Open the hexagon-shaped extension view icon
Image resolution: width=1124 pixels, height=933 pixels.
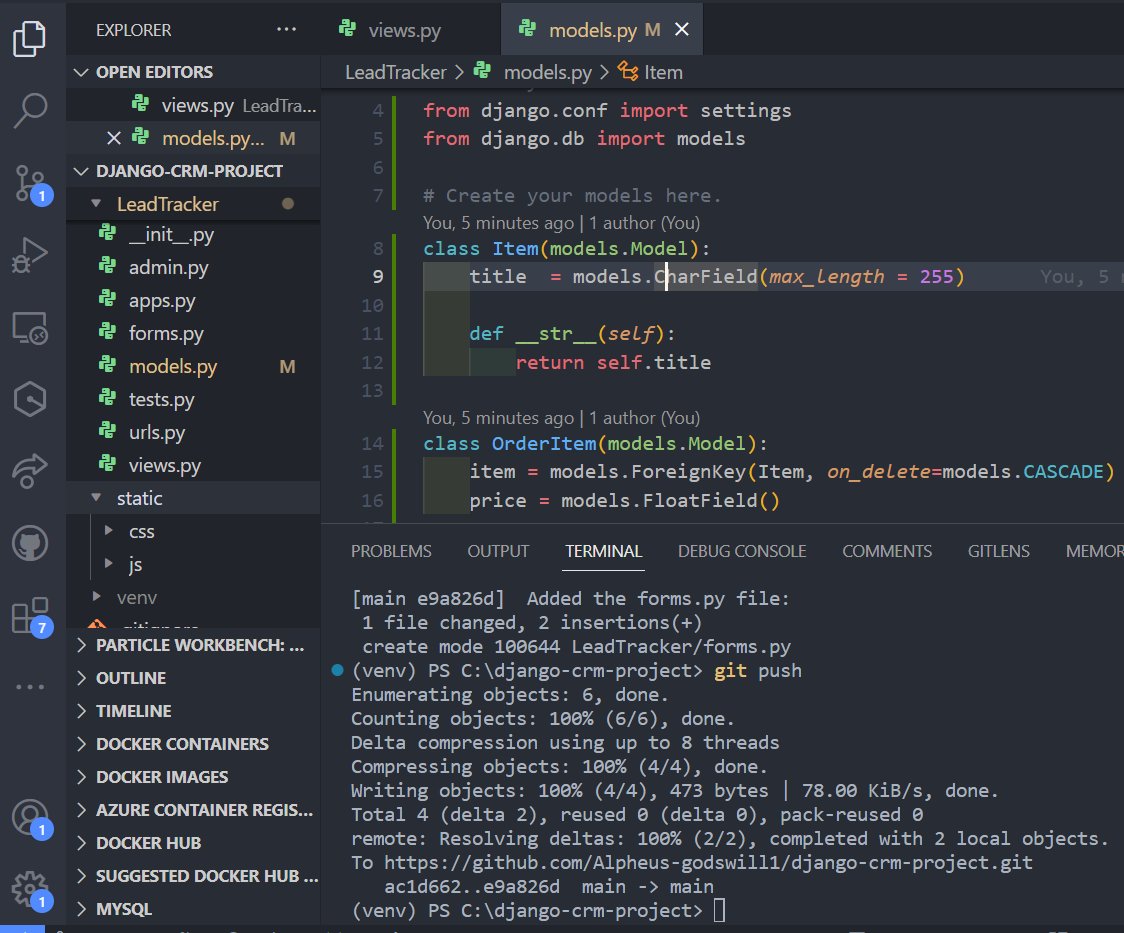(x=29, y=398)
